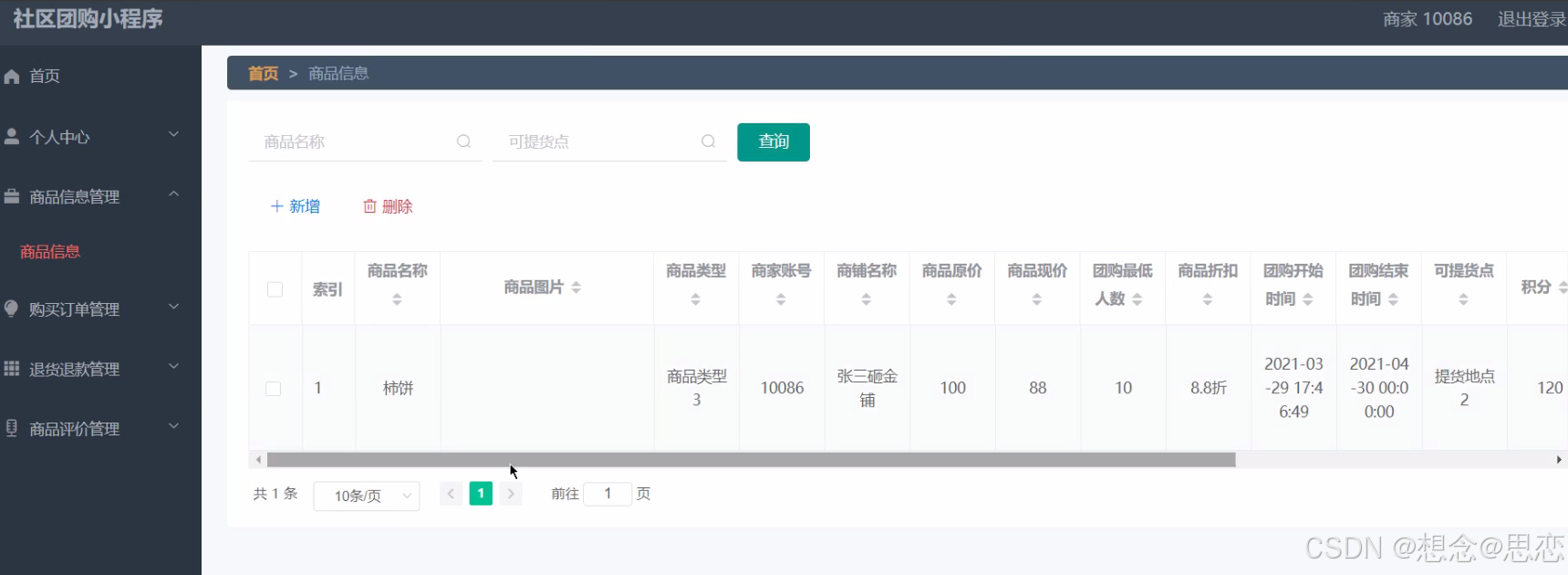Click 商品信息 breadcrumb text
This screenshot has width=1568, height=575.
pos(338,73)
